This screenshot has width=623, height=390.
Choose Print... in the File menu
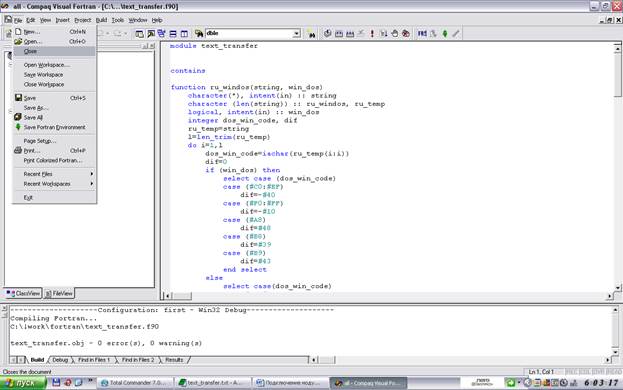click(x=54, y=151)
